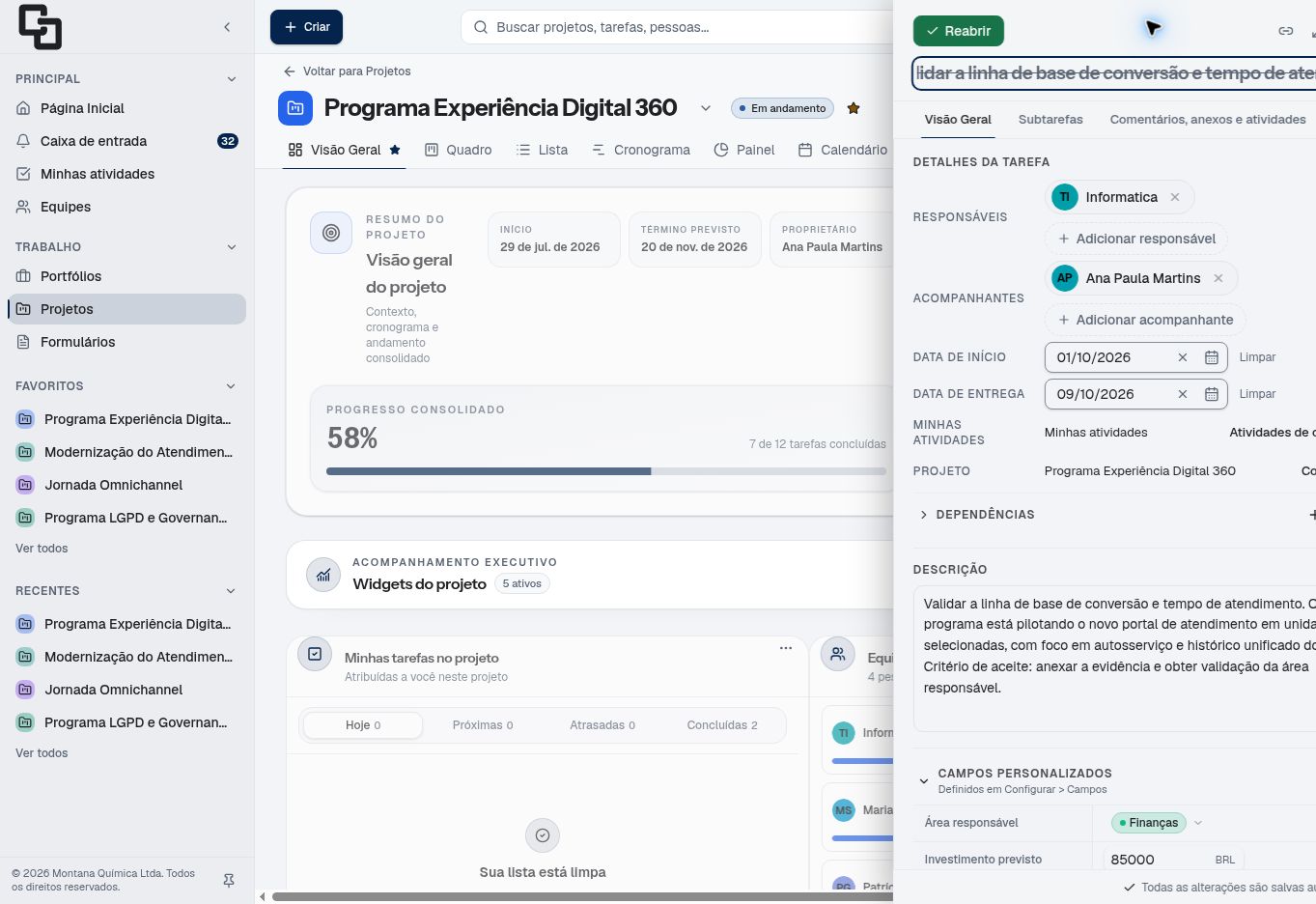Switch to the Cronograma view tab

click(641, 150)
